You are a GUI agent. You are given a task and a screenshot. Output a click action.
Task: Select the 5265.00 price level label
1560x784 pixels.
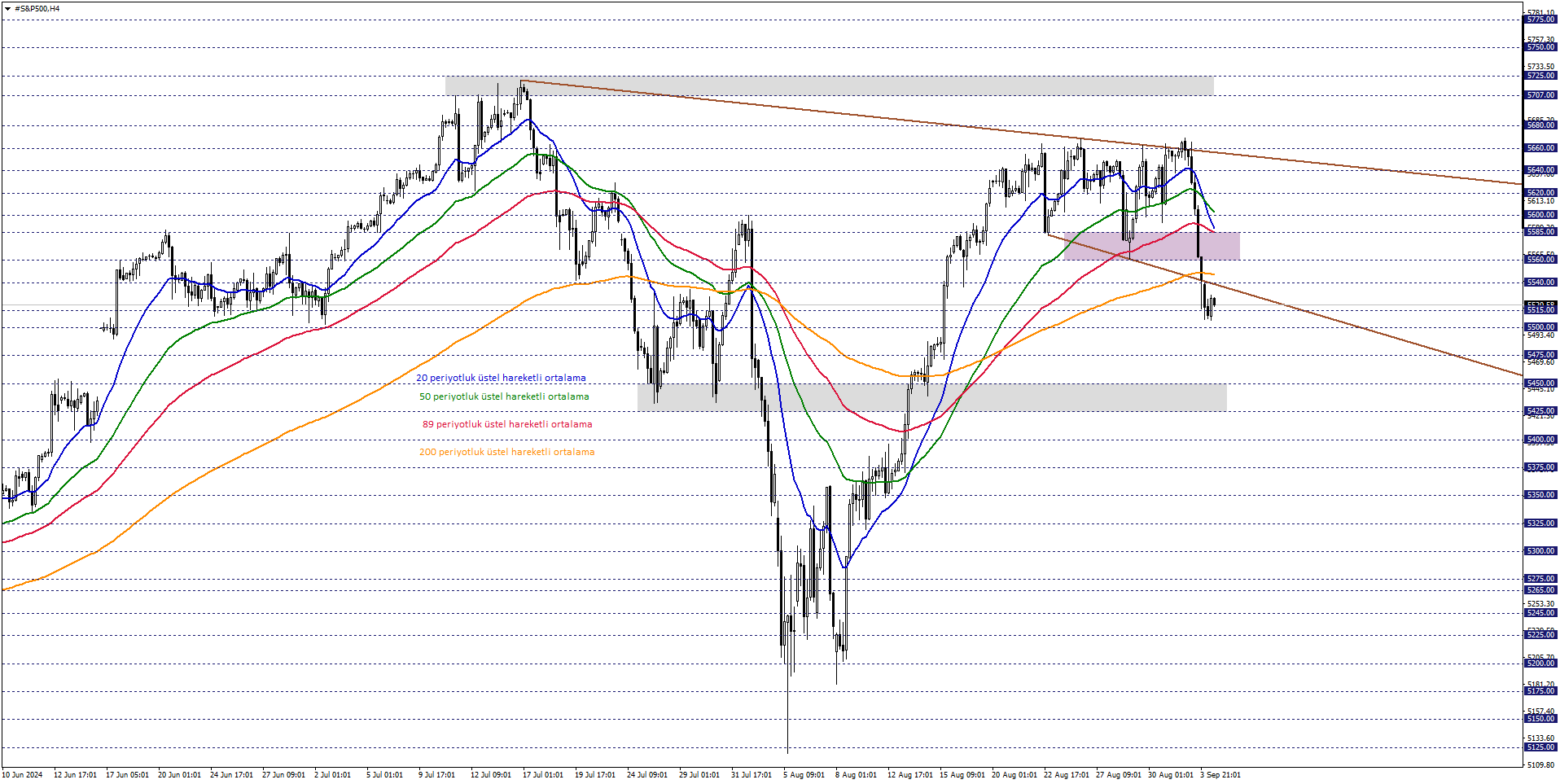click(1540, 590)
